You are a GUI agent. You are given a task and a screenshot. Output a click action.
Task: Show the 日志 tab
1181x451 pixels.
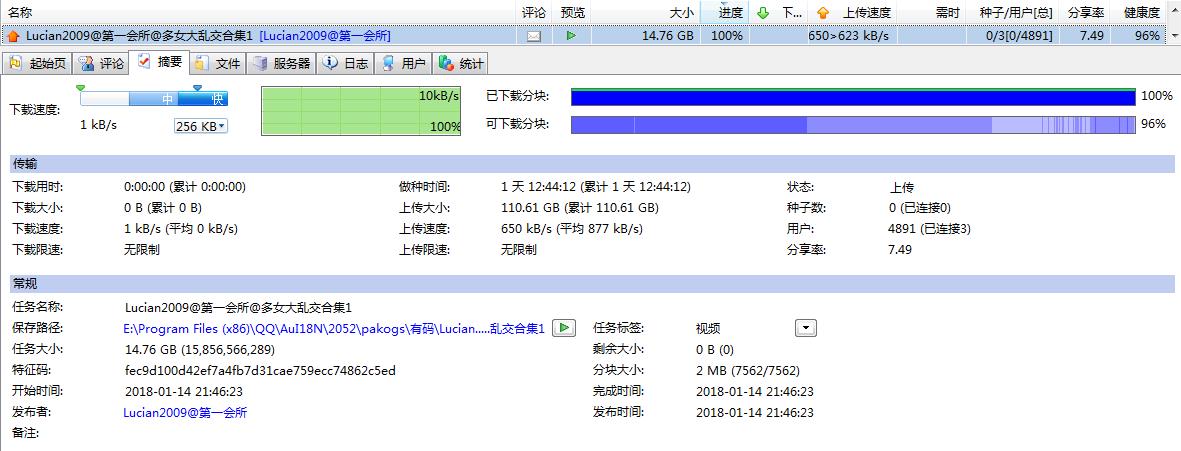[x=346, y=64]
